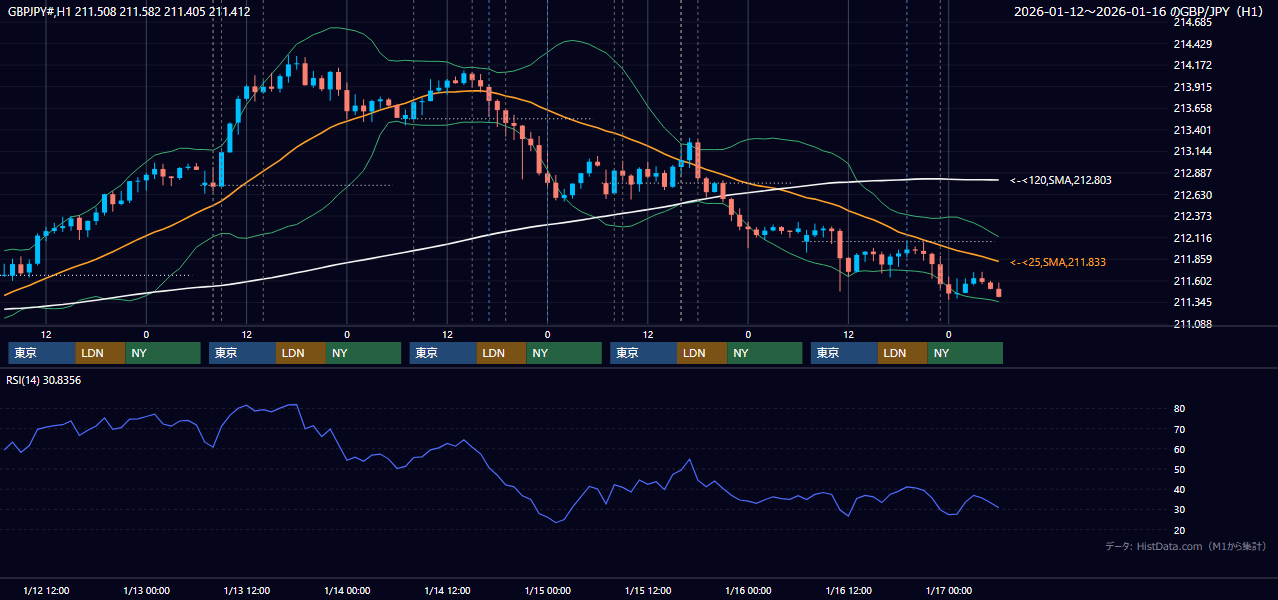Click RSI scale value 40
The height and width of the screenshot is (600, 1278).
click(1180, 490)
